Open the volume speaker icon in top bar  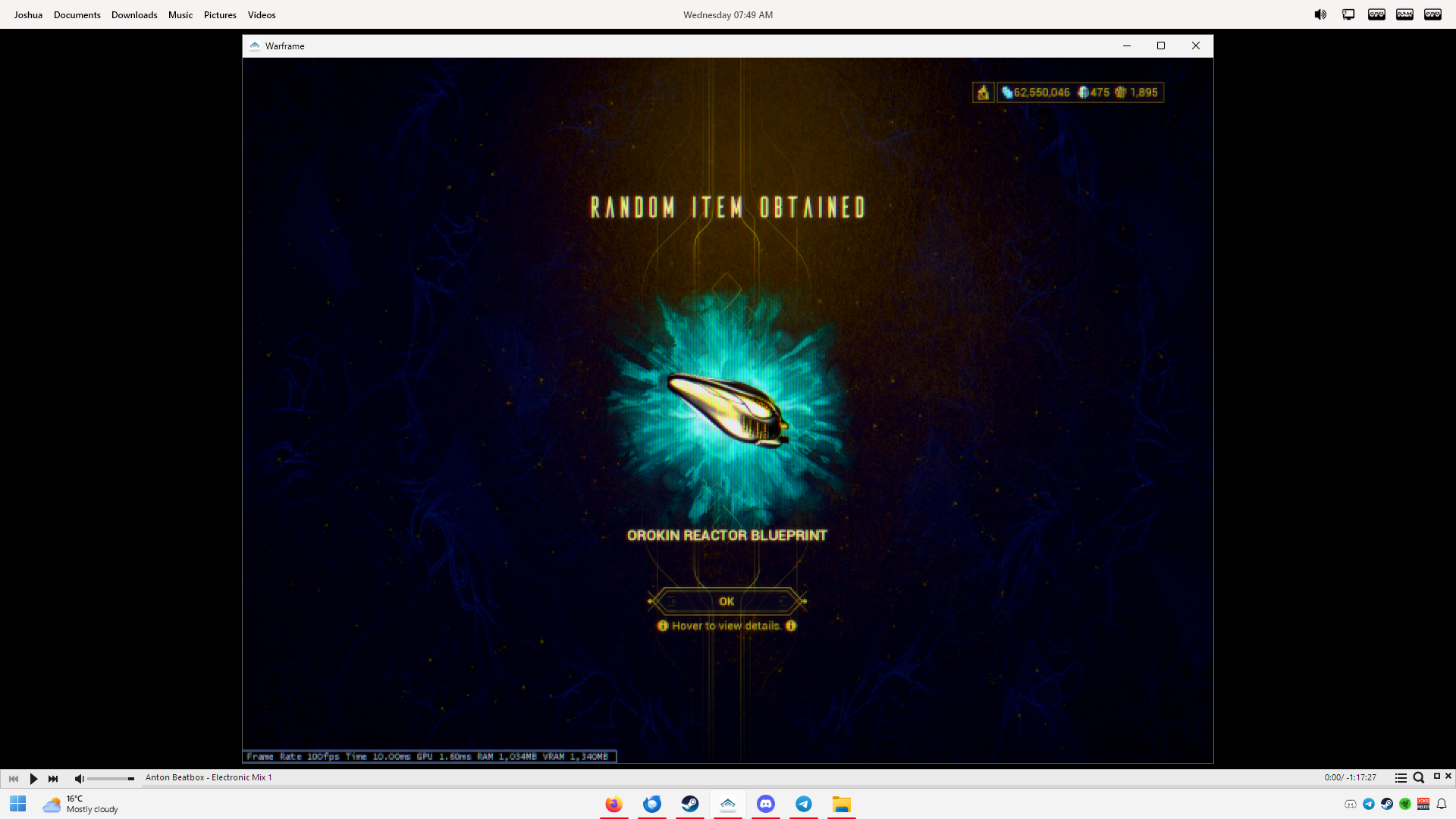(1320, 14)
